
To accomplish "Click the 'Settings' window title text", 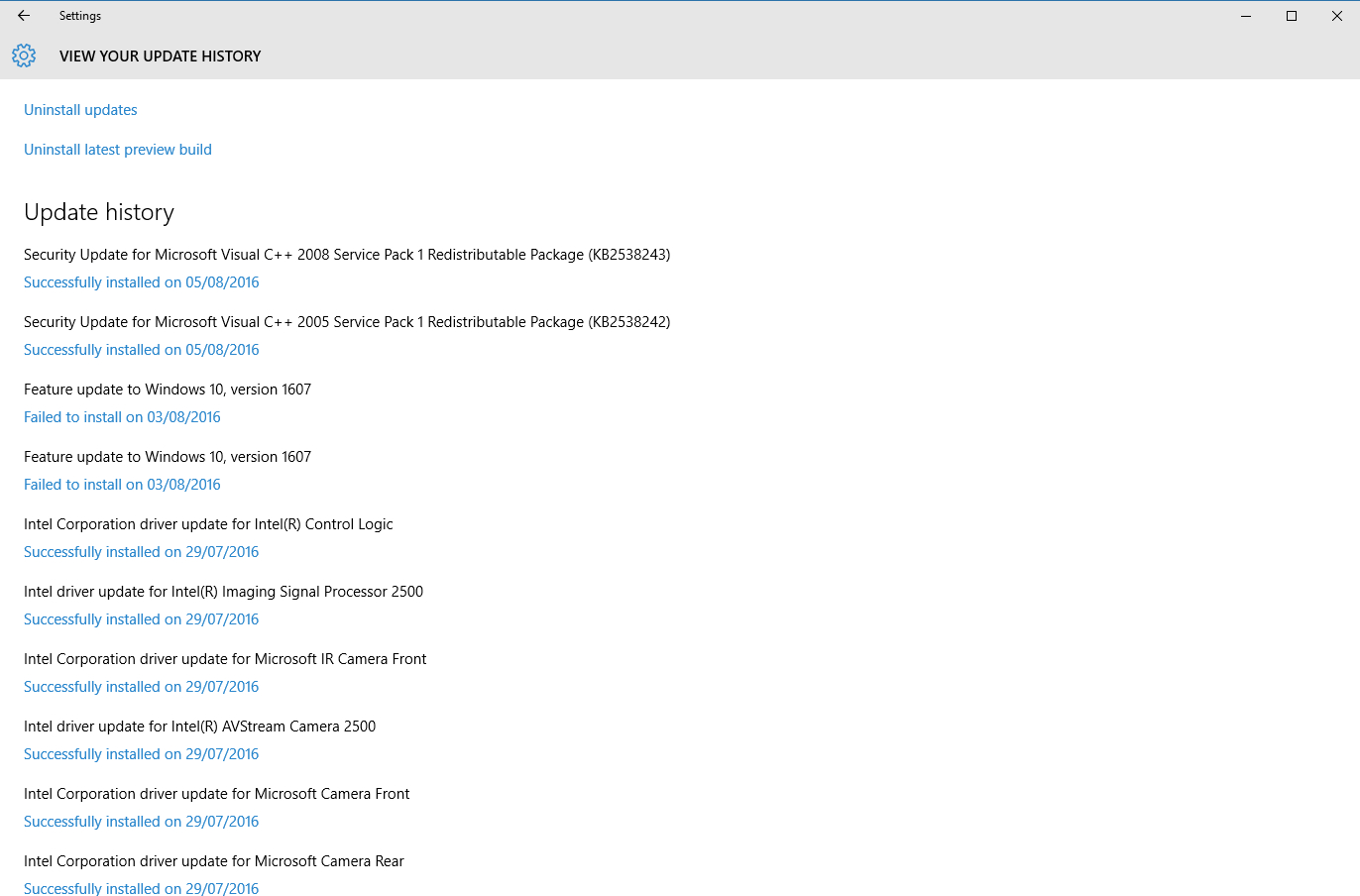I will pos(80,16).
